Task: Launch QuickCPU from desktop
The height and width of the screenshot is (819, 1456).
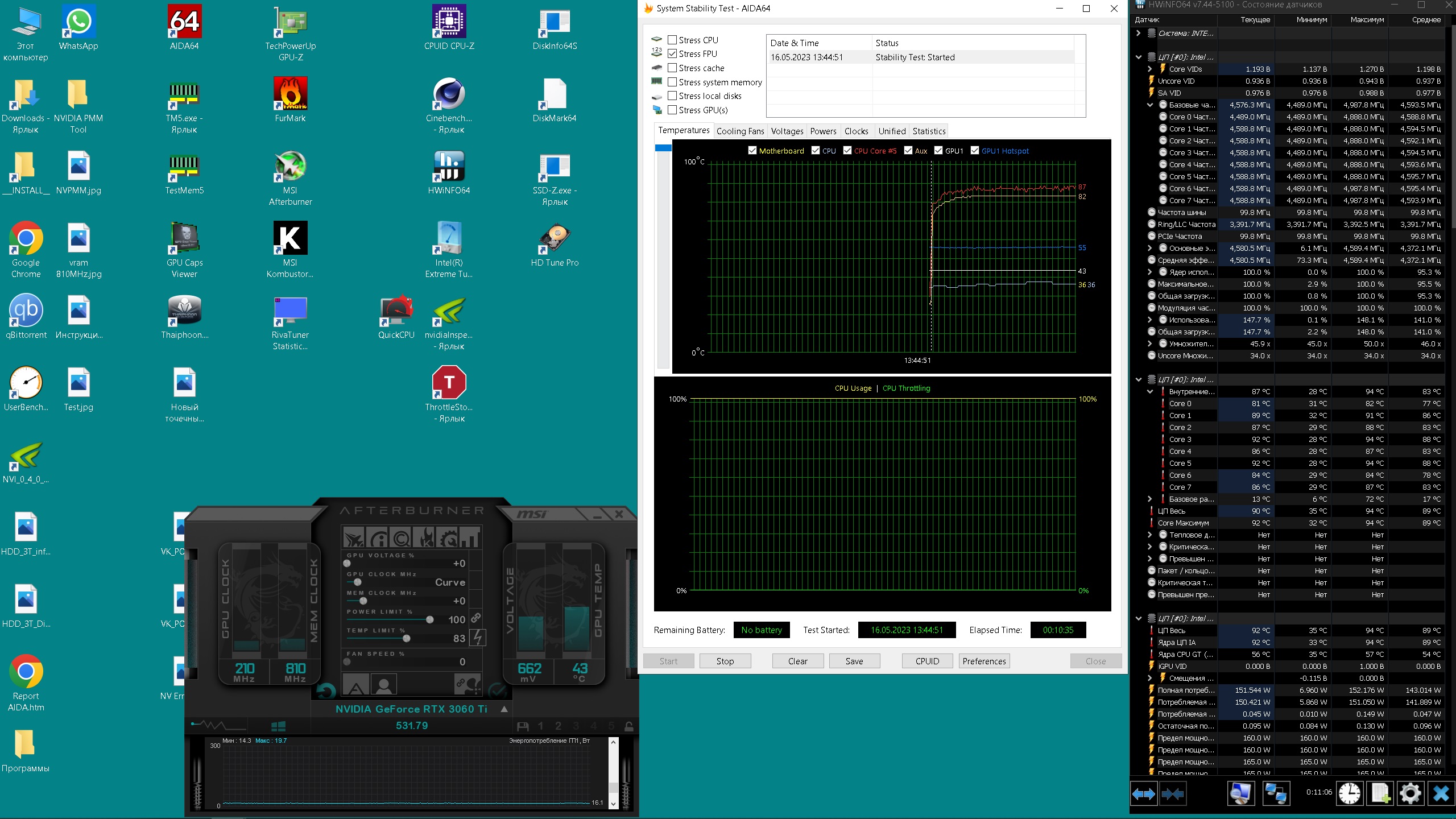Action: click(x=396, y=316)
